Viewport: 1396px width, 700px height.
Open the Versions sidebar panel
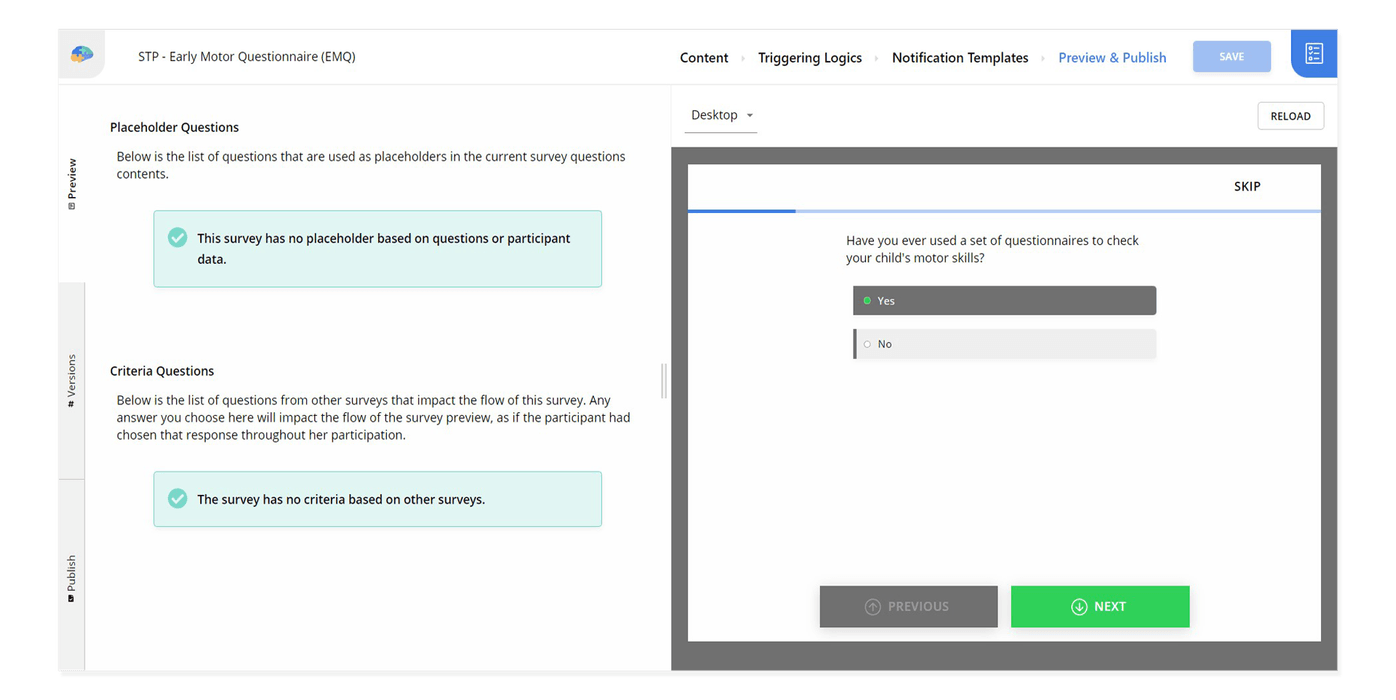(x=71, y=380)
